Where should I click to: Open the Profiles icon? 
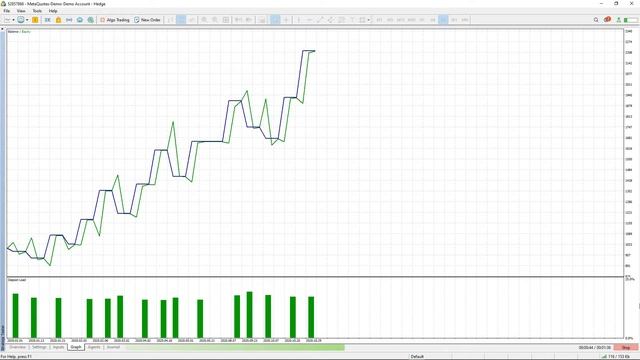[x=21, y=20]
